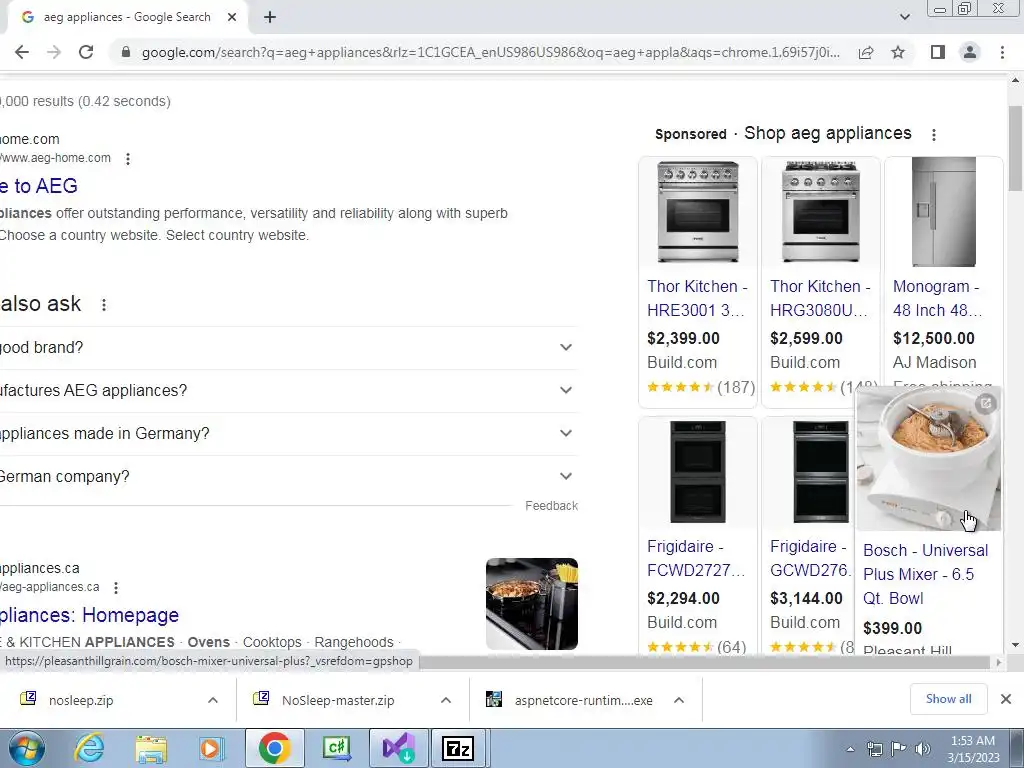Click the Bosch mixer popup image
Image resolution: width=1024 pixels, height=768 pixels.
click(928, 460)
